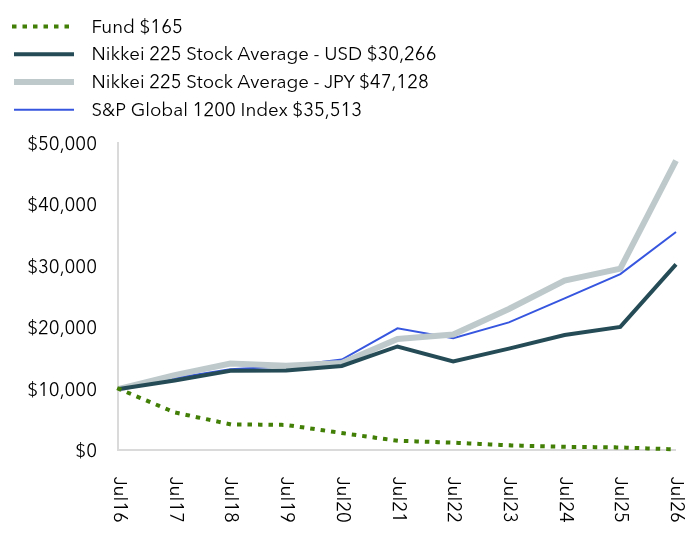Screen dimensions: 696x552
Task: Click the Jul23 x-axis label
Action: (510, 499)
